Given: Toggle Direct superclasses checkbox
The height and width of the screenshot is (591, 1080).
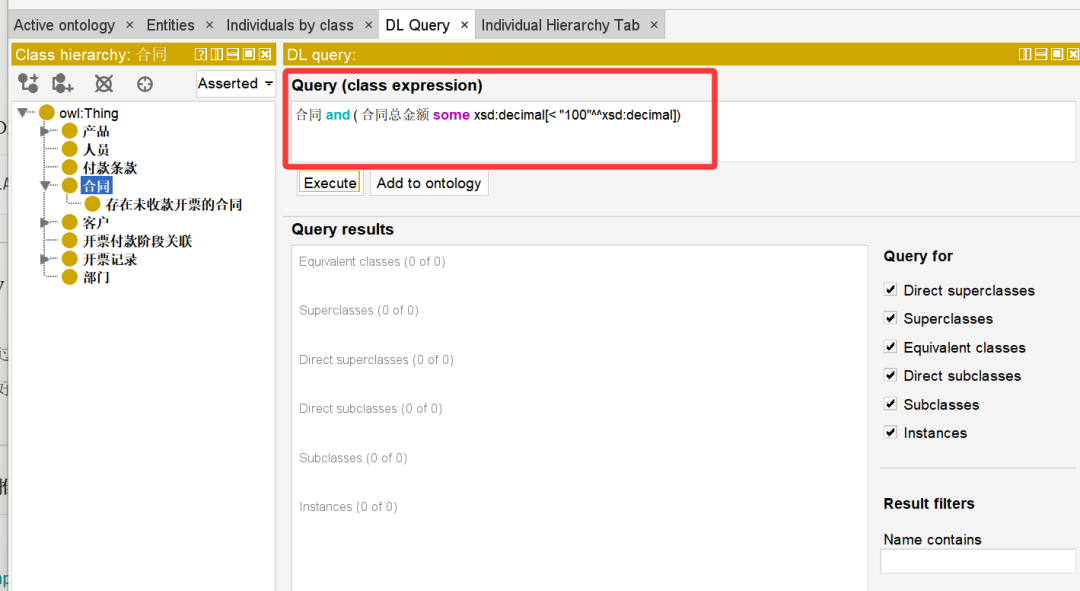Looking at the screenshot, I should (x=891, y=289).
